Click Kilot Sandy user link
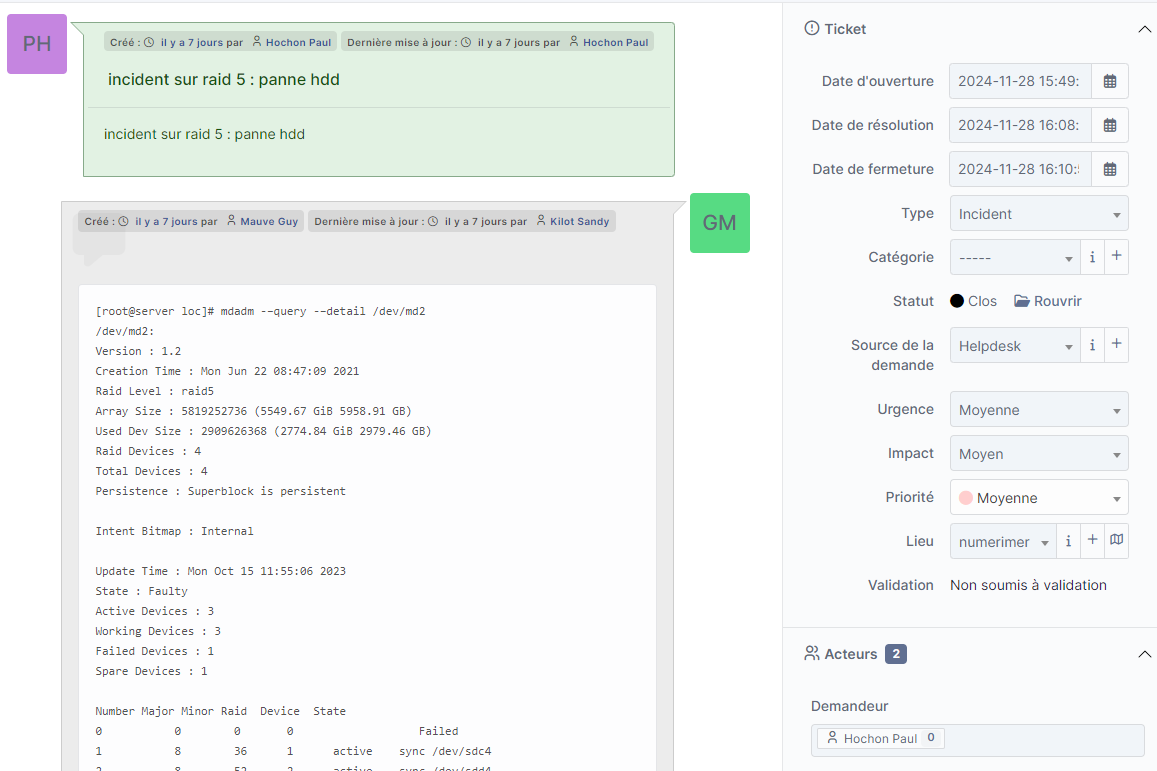The image size is (1157, 771). pyautogui.click(x=579, y=221)
